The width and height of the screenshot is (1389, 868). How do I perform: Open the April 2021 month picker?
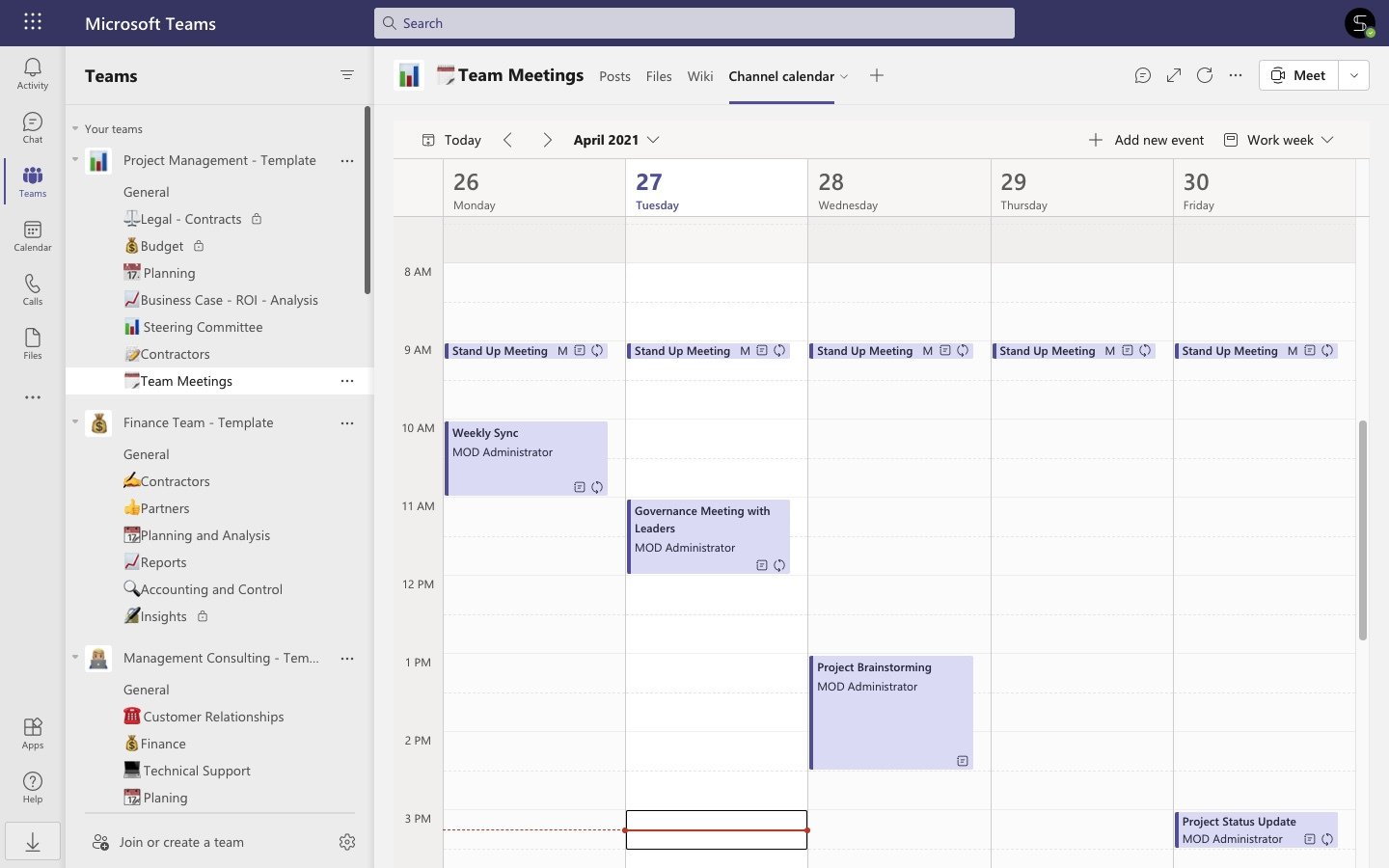coord(616,140)
